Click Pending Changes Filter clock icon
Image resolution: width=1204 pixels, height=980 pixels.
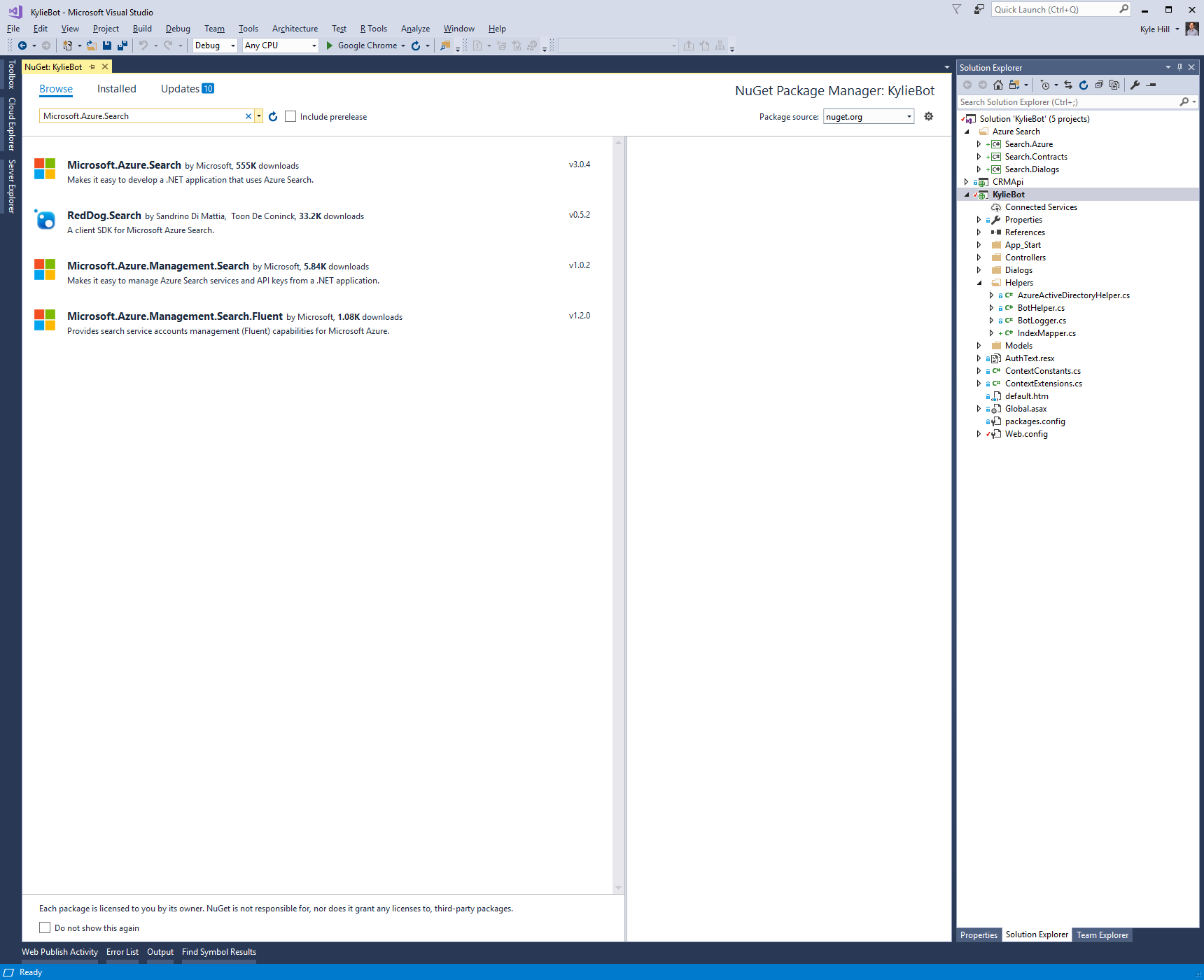(x=1045, y=85)
